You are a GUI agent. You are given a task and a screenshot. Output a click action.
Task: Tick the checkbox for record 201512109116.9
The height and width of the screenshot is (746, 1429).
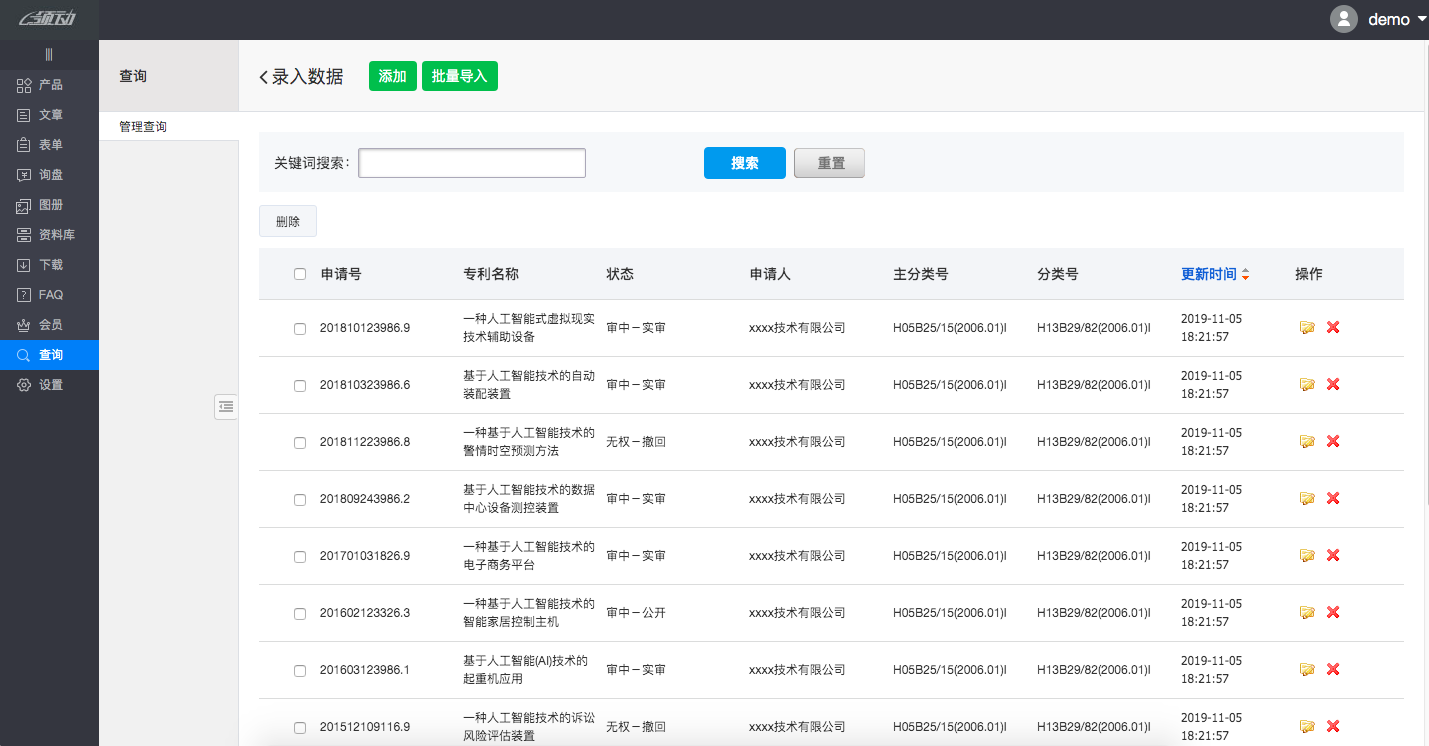point(300,726)
